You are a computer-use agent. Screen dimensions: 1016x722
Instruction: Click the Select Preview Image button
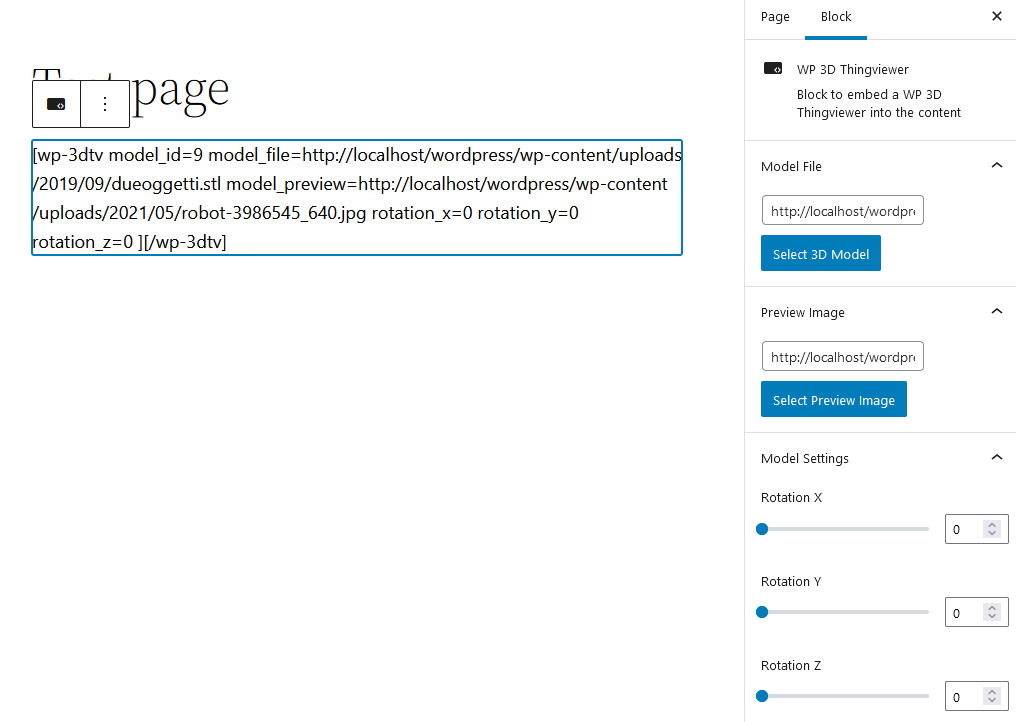(833, 400)
